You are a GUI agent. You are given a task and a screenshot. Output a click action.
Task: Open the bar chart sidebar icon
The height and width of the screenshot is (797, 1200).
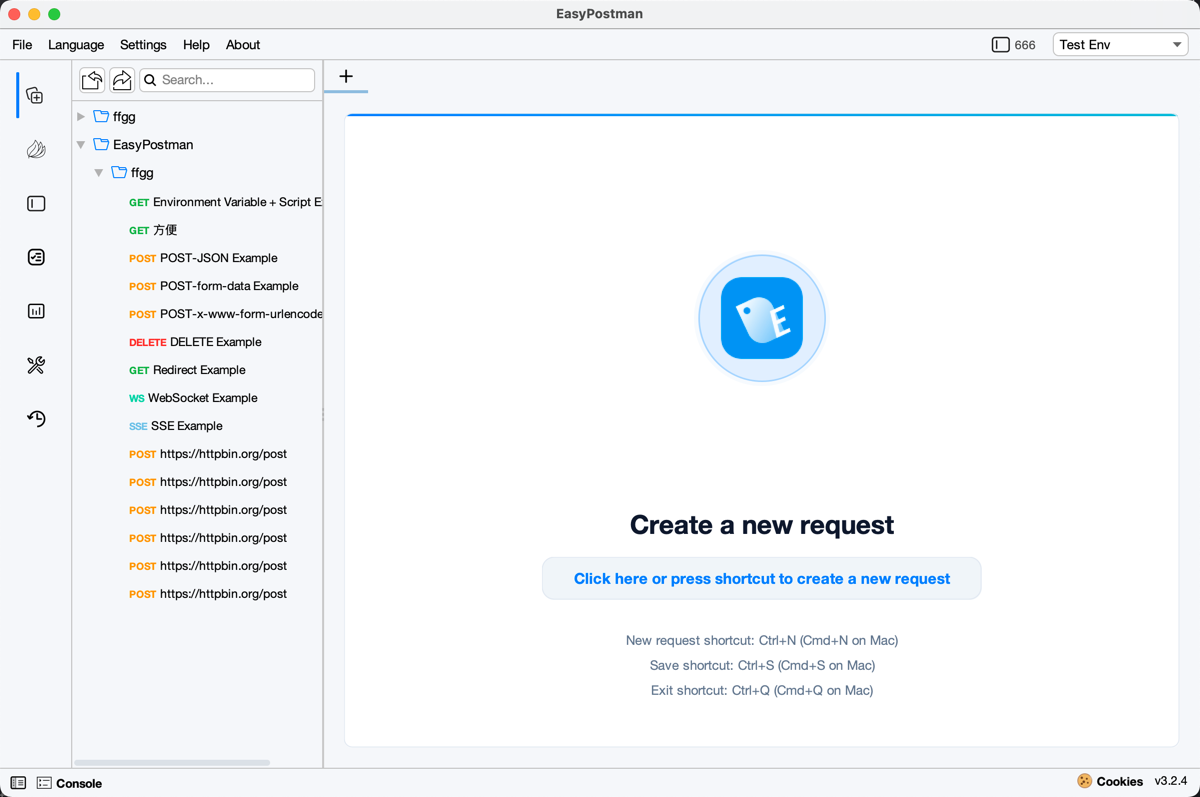(36, 311)
